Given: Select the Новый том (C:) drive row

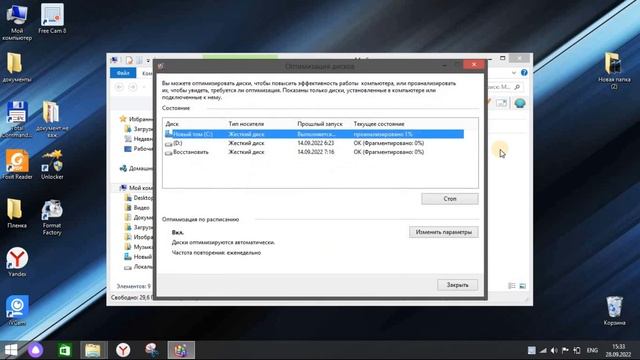Looking at the screenshot, I should 314,134.
